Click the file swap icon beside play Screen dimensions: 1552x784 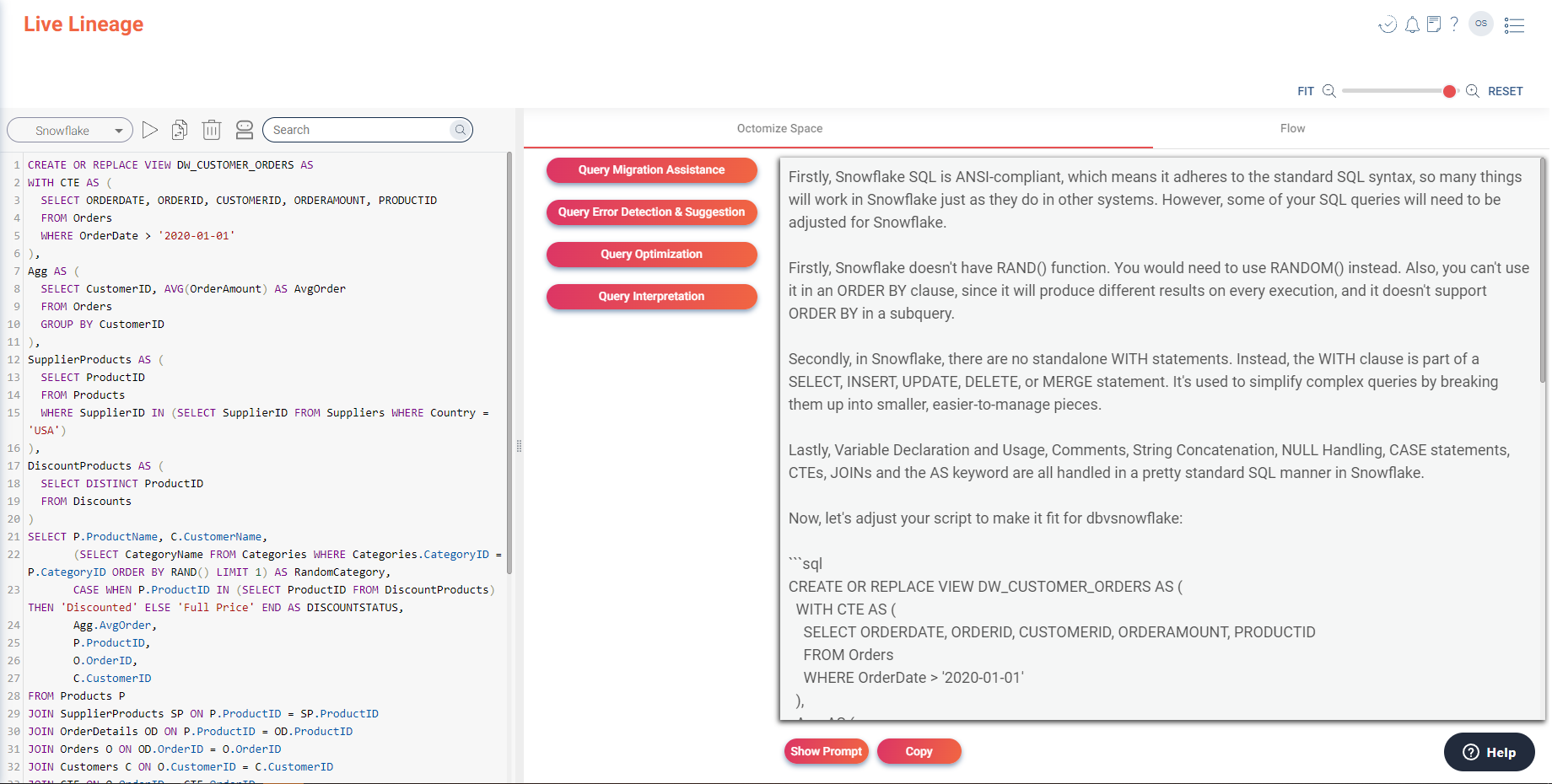180,130
